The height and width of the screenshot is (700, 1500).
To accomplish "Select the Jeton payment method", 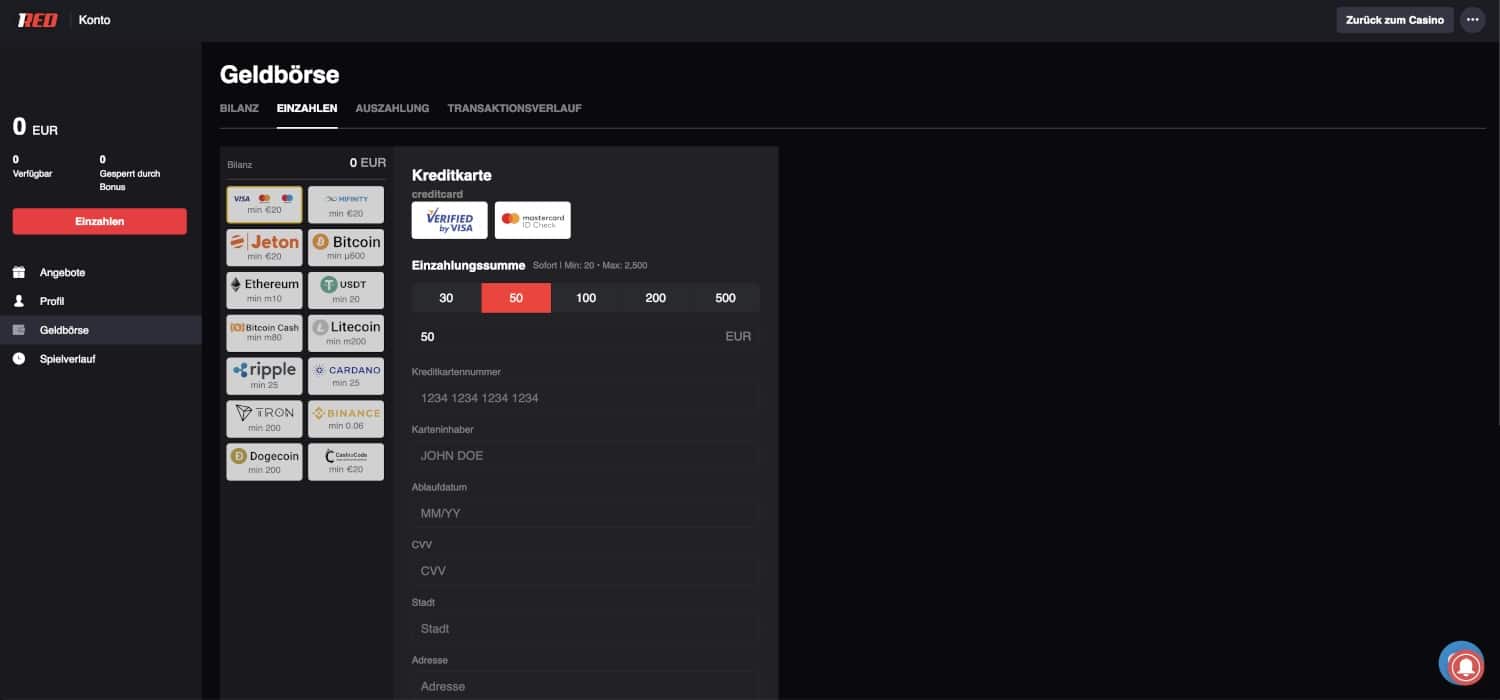I will 264,247.
